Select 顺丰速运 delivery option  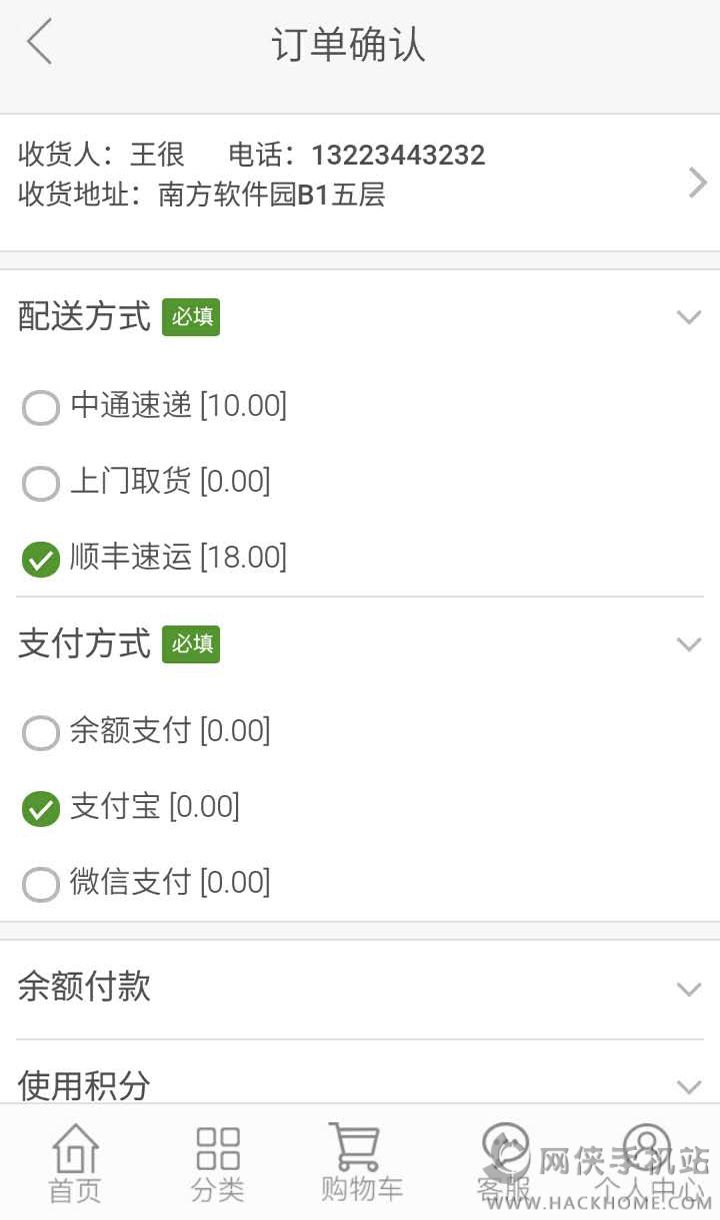pos(41,559)
